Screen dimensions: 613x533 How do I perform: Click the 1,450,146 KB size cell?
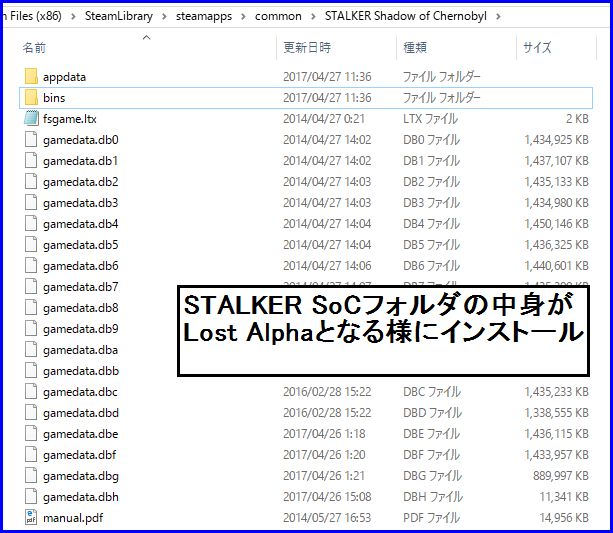tap(557, 224)
